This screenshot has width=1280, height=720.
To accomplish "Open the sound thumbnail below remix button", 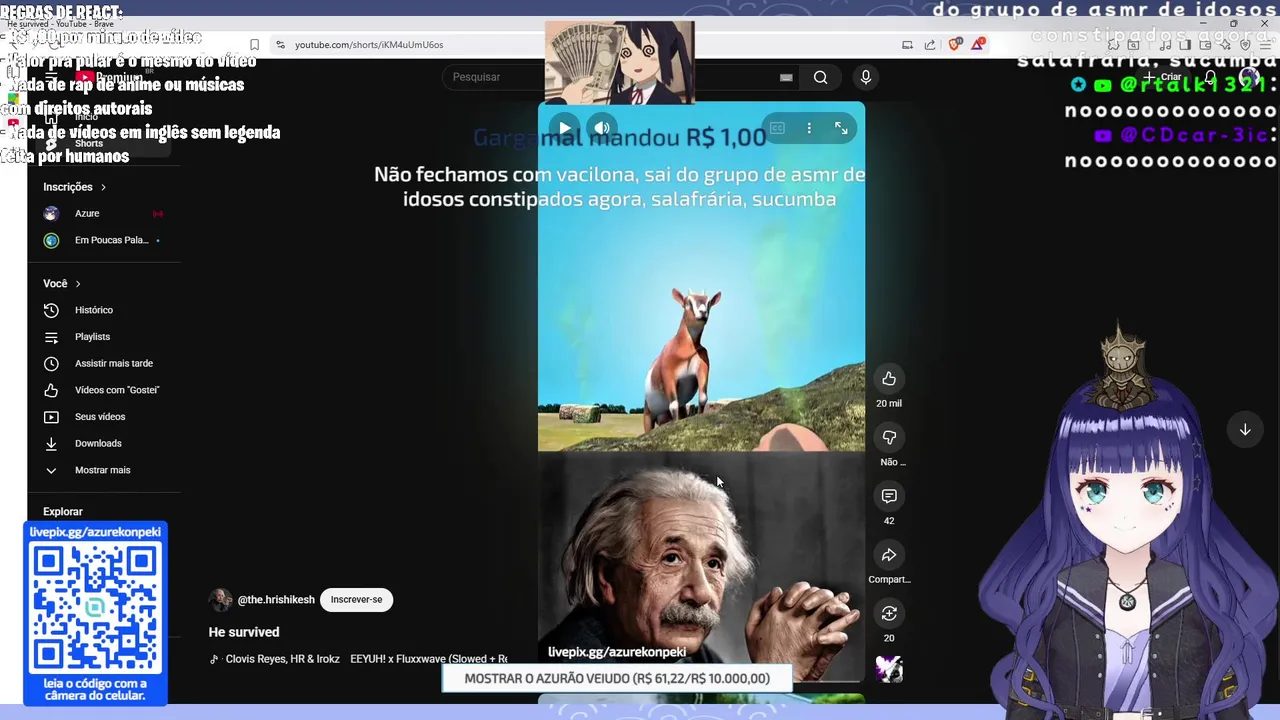I will click(889, 669).
